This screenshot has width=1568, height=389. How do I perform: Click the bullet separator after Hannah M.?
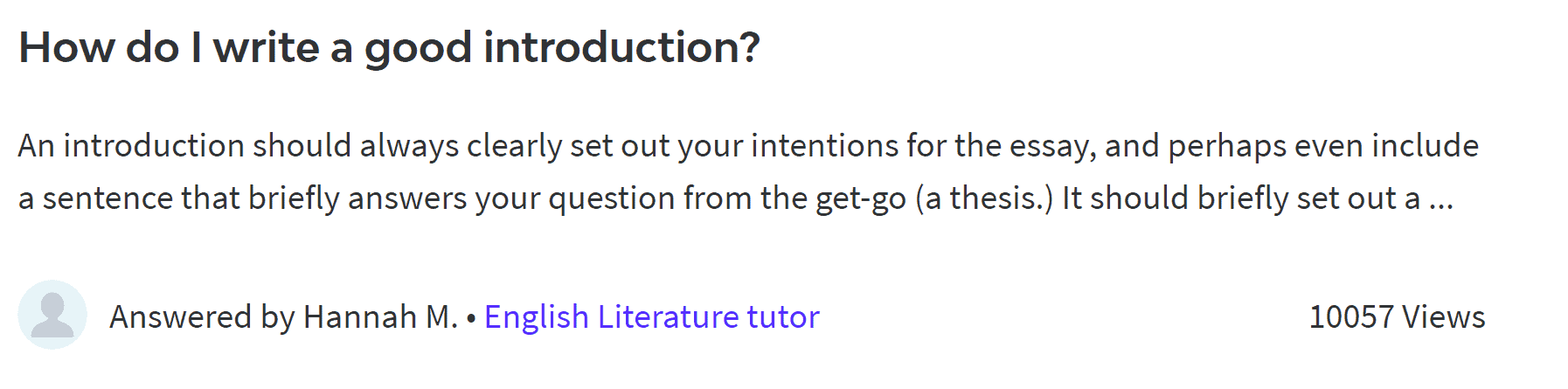point(471,318)
